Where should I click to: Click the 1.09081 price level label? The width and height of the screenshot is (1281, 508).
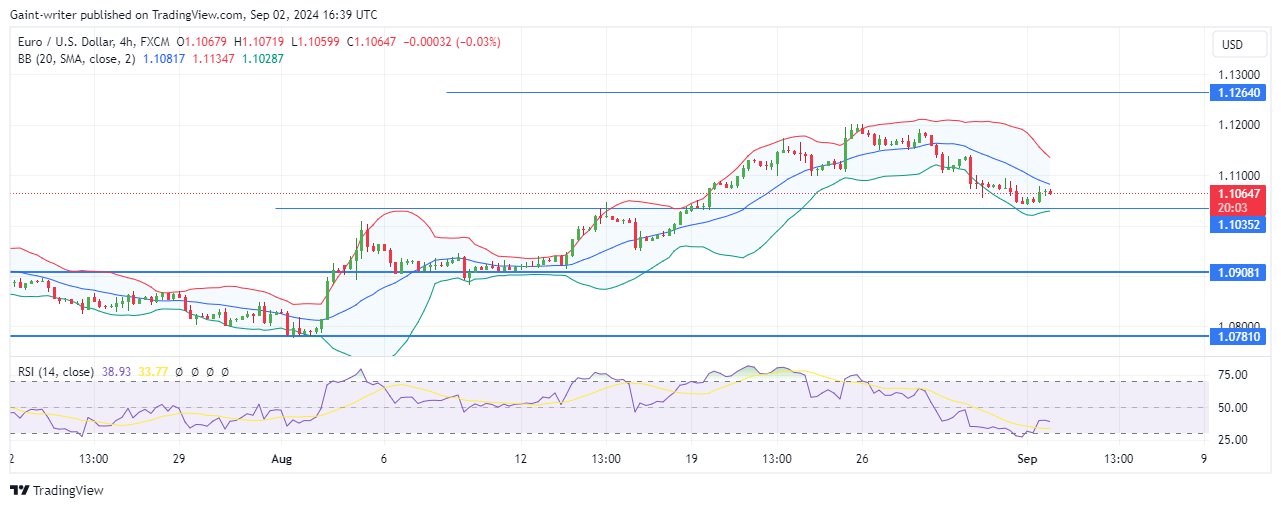[1236, 271]
